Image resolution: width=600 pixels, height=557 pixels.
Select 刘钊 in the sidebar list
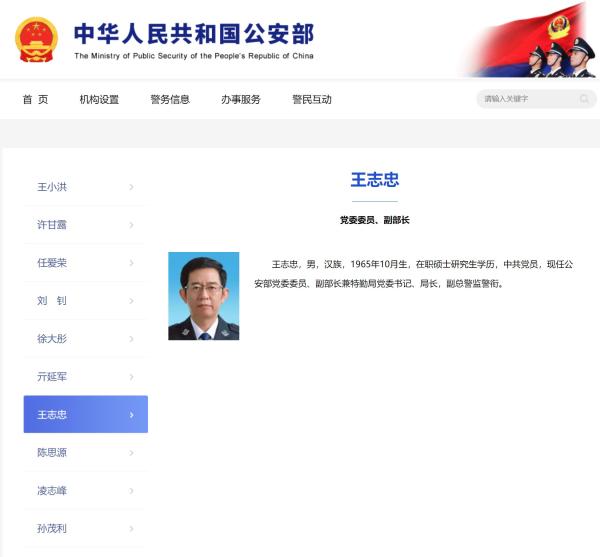tap(86, 301)
